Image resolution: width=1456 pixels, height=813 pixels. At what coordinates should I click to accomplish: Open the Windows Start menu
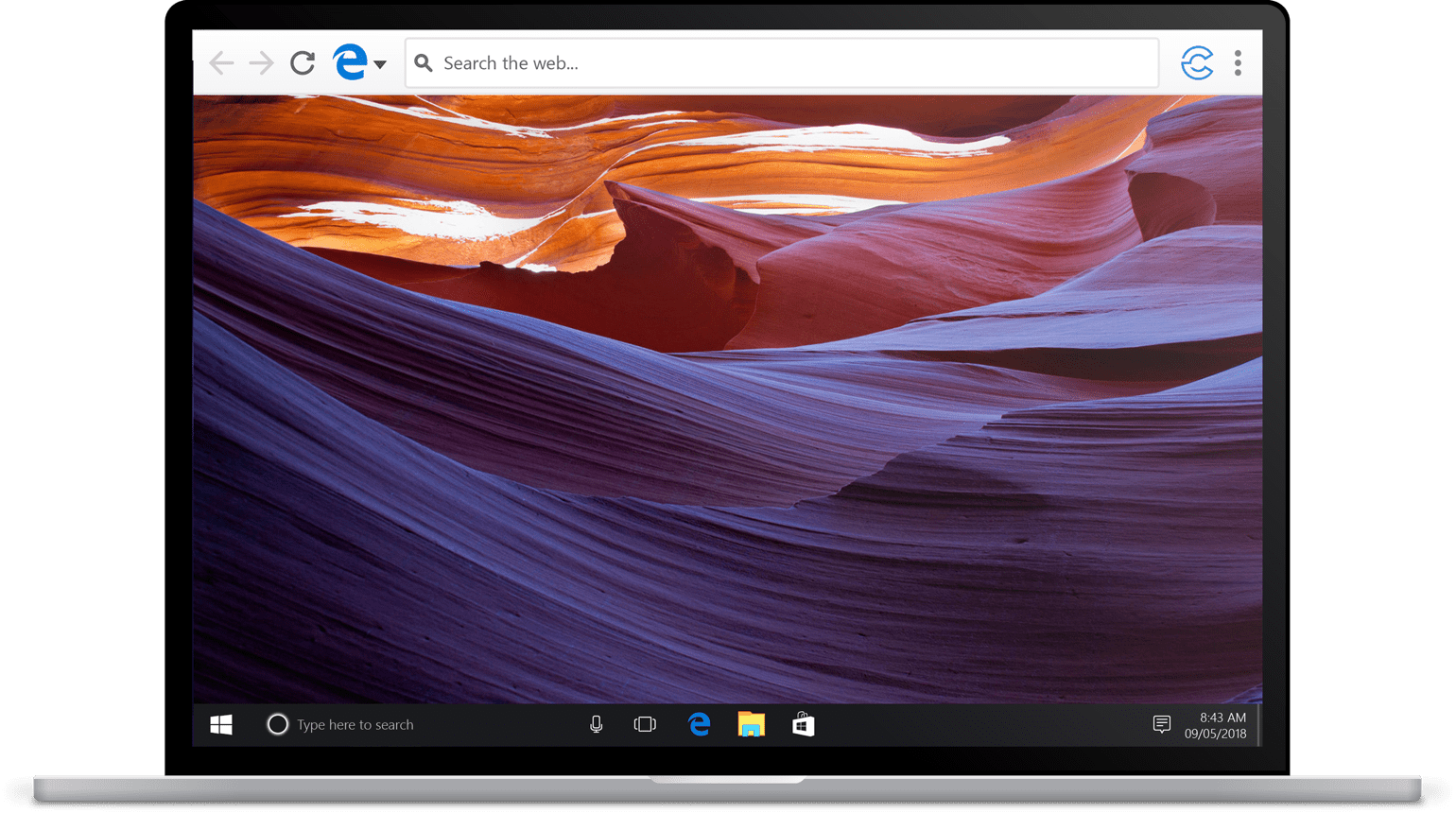click(221, 725)
